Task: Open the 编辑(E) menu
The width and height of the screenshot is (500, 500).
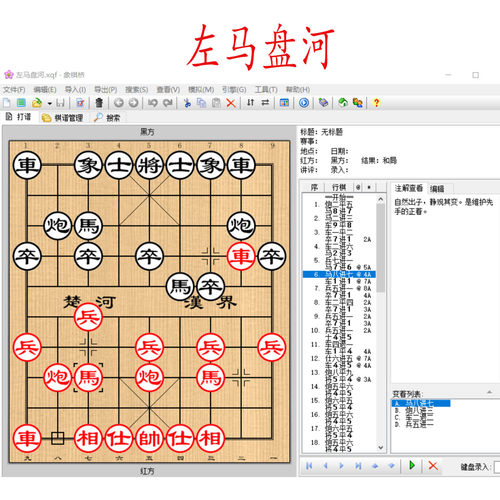Action: point(45,90)
